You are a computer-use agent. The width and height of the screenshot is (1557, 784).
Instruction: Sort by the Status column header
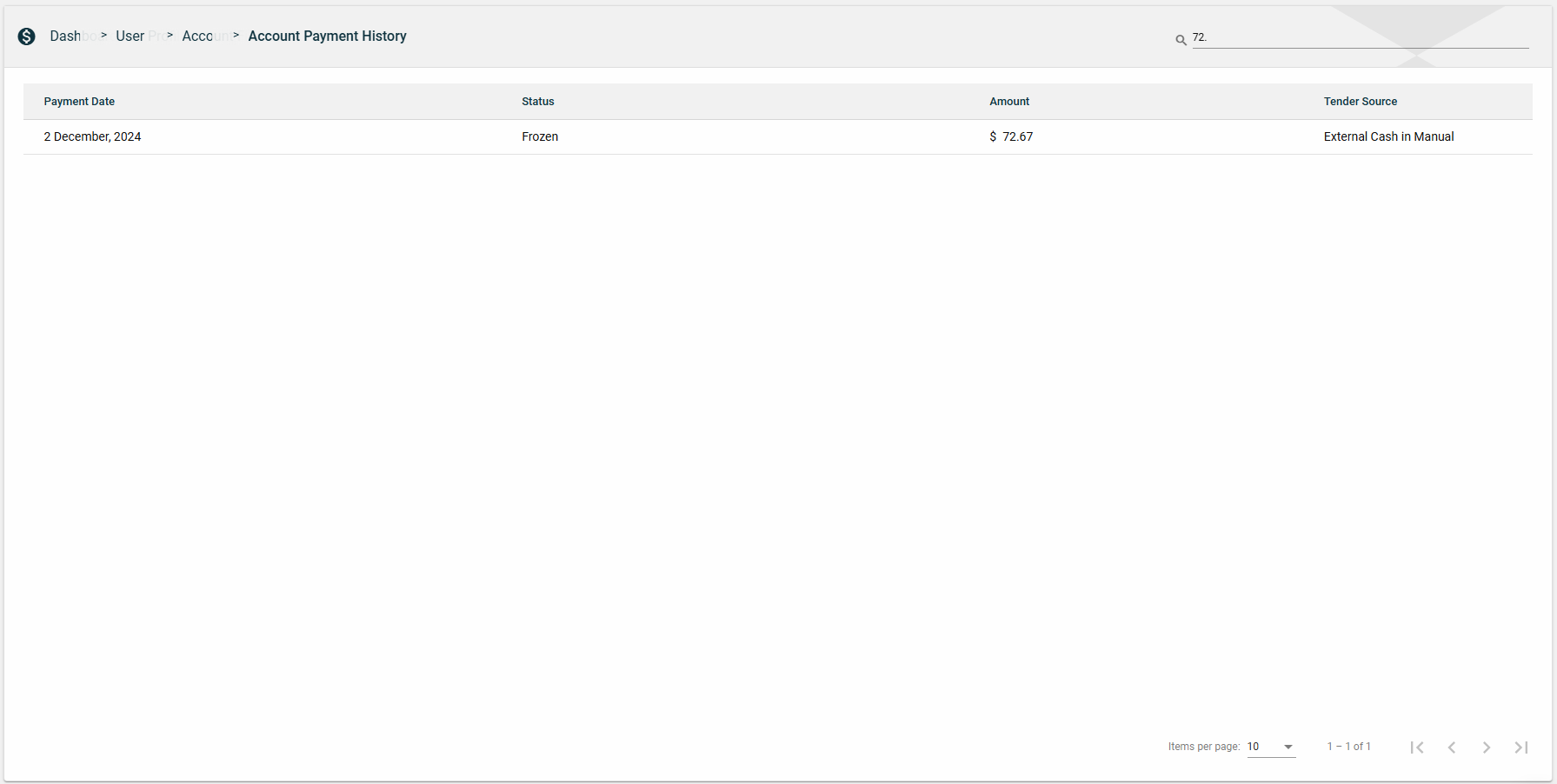point(537,102)
